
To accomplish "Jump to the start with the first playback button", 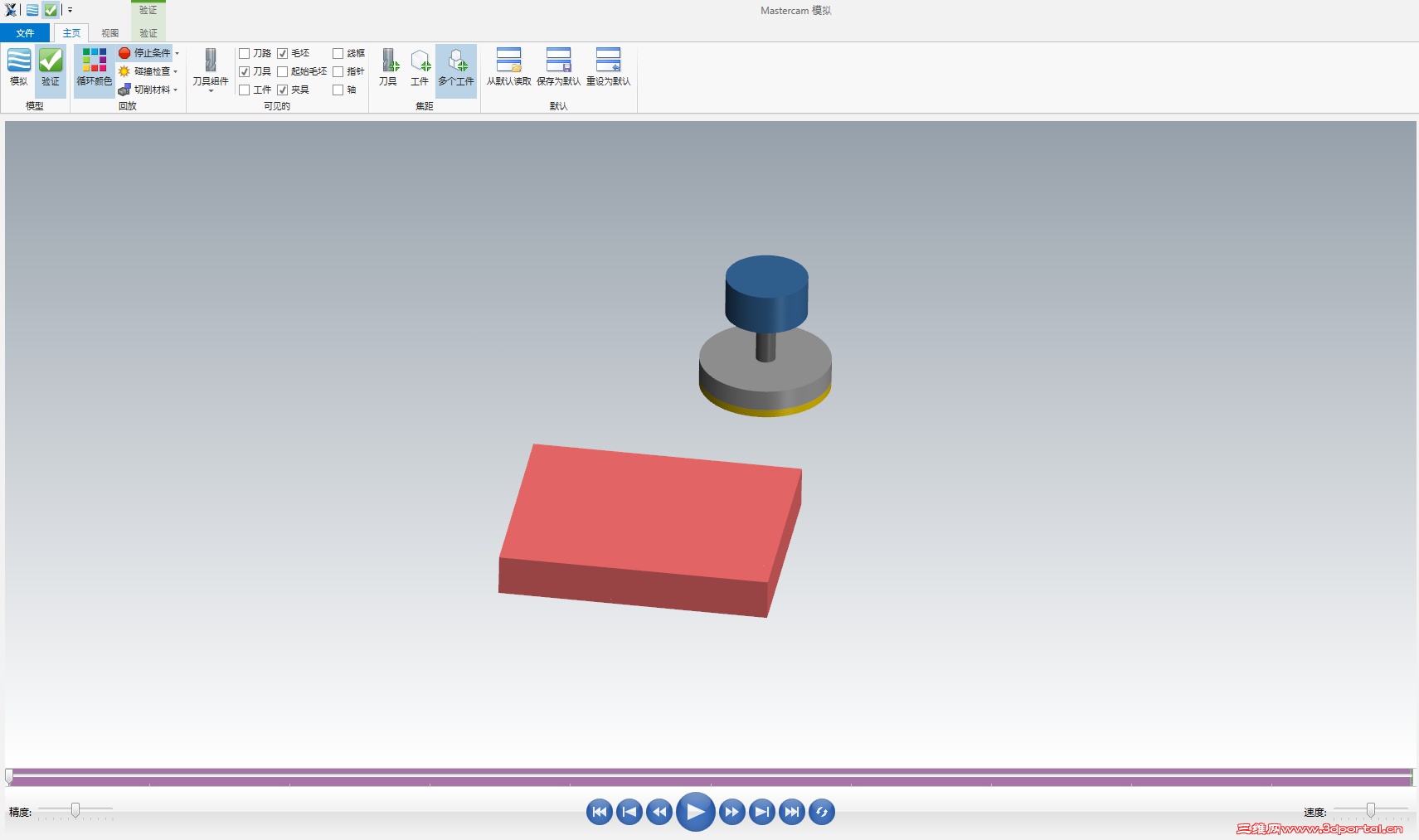I will tap(600, 812).
